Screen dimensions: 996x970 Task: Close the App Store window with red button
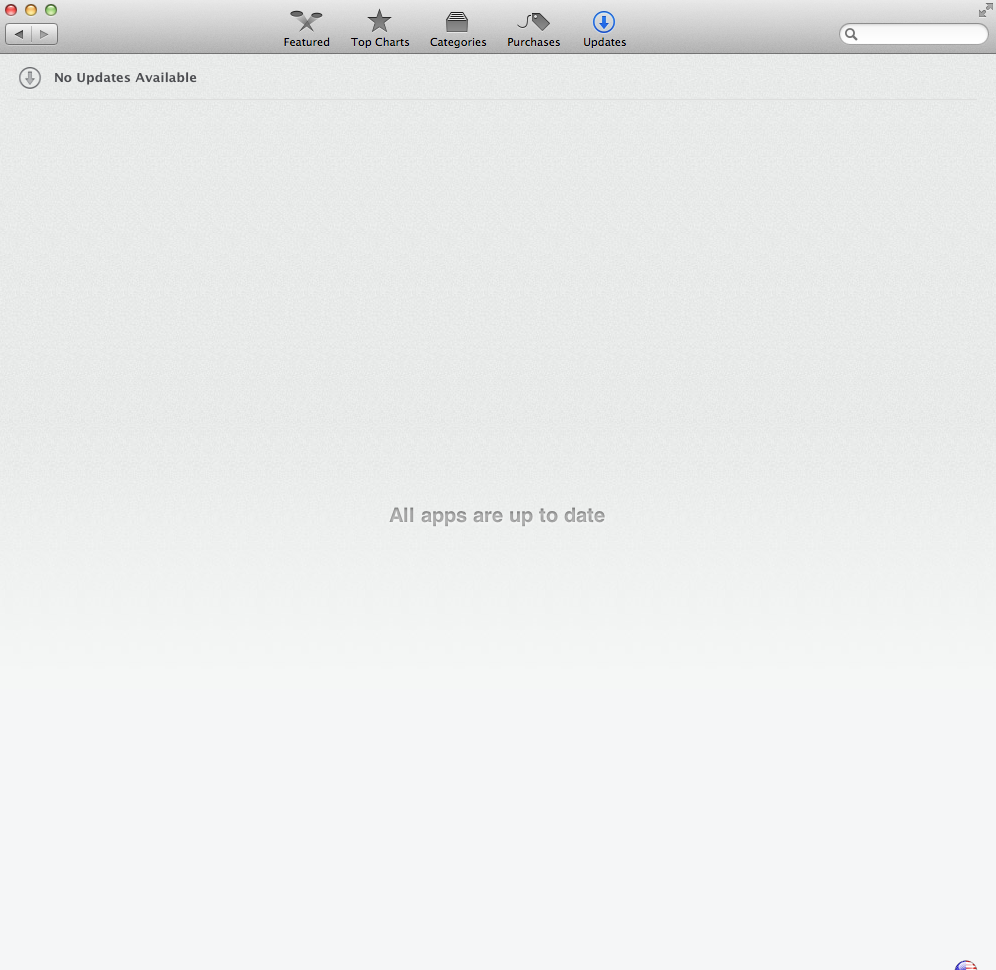point(11,10)
